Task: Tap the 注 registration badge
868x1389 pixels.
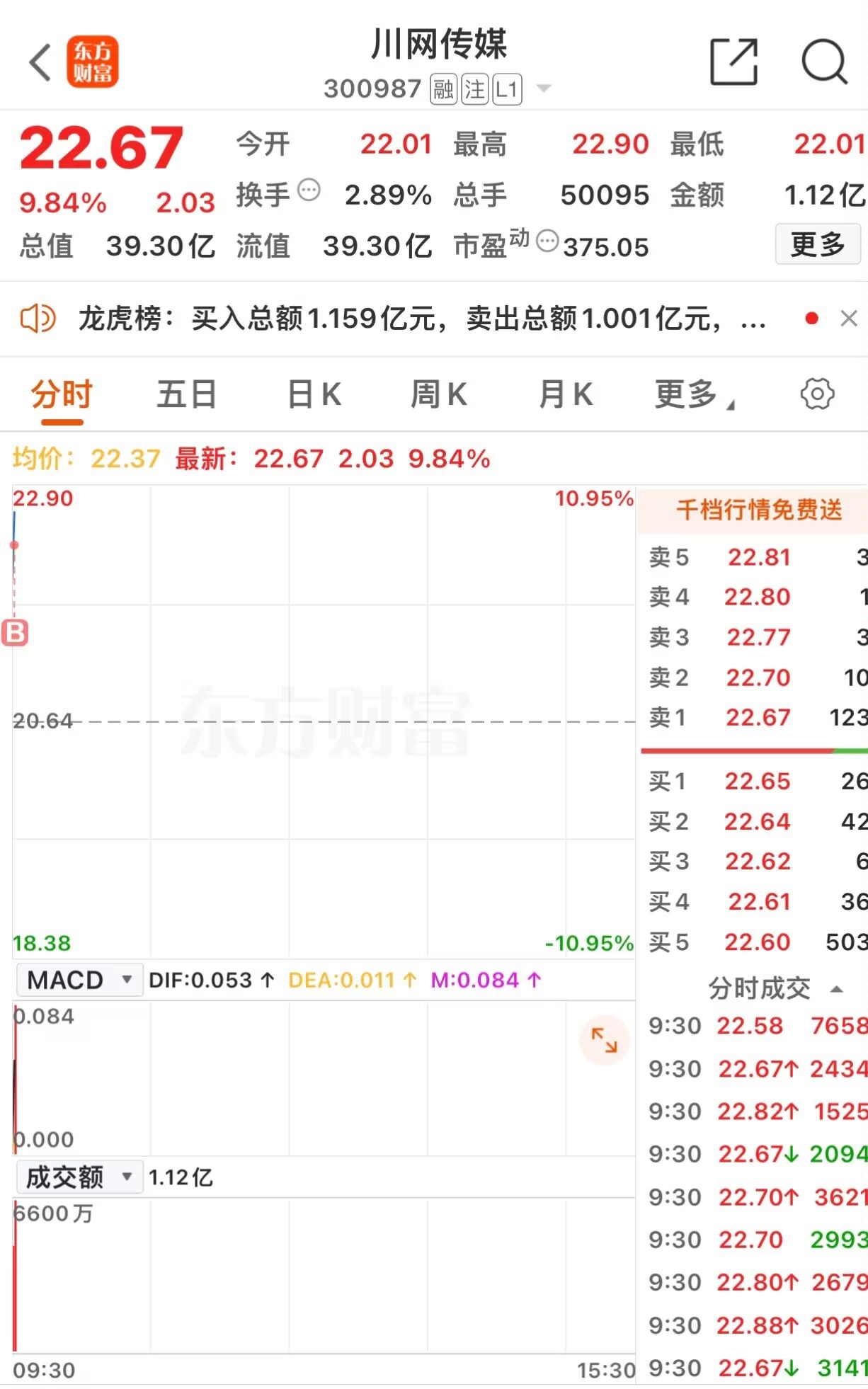Action: pyautogui.click(x=475, y=89)
